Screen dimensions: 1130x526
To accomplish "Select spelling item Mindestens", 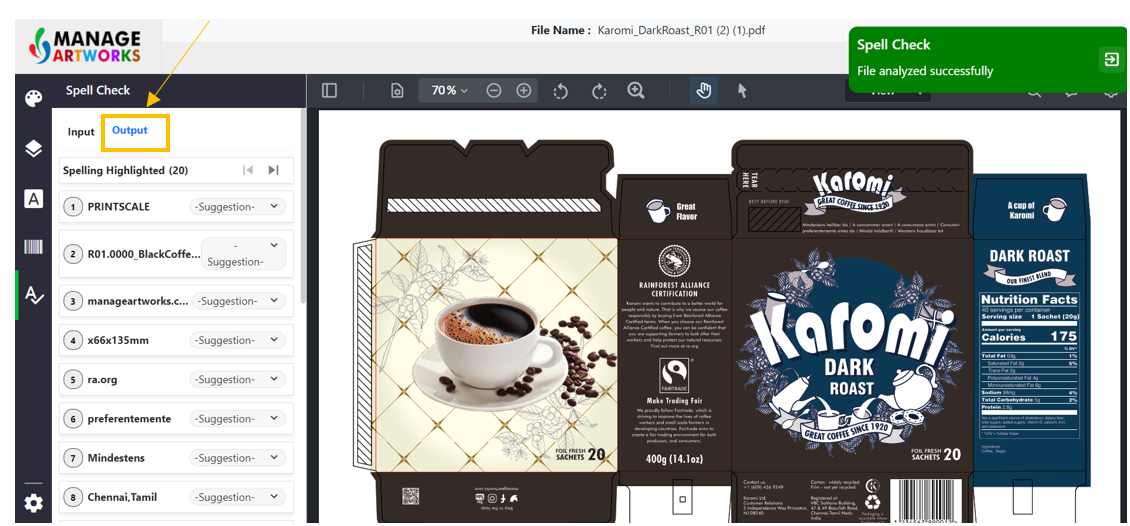I will [116, 458].
